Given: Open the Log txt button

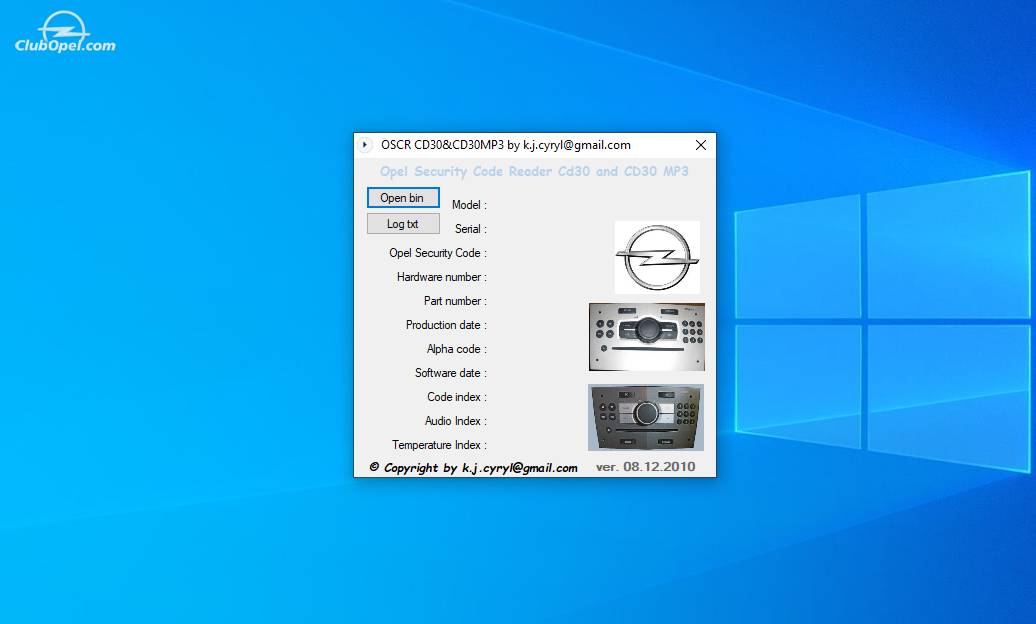Looking at the screenshot, I should point(403,224).
